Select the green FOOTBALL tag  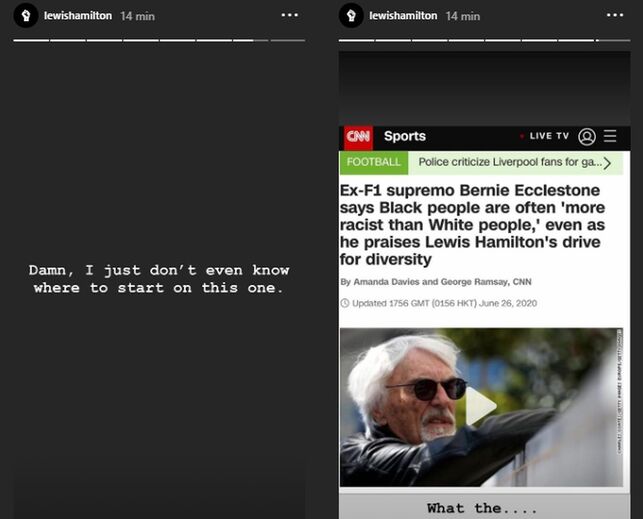[x=374, y=162]
